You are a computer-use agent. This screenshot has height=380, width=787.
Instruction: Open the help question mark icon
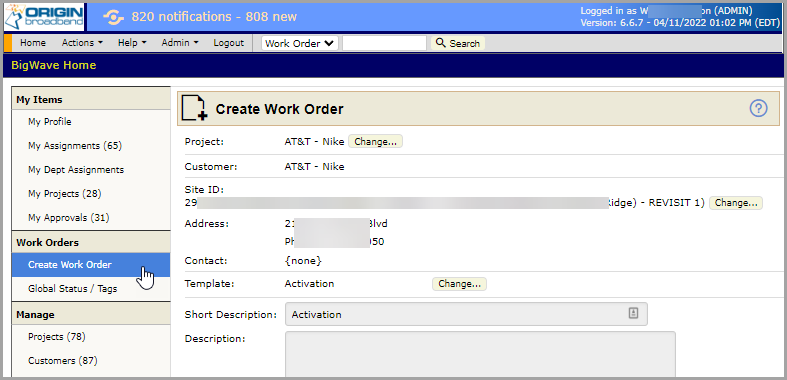pyautogui.click(x=758, y=108)
